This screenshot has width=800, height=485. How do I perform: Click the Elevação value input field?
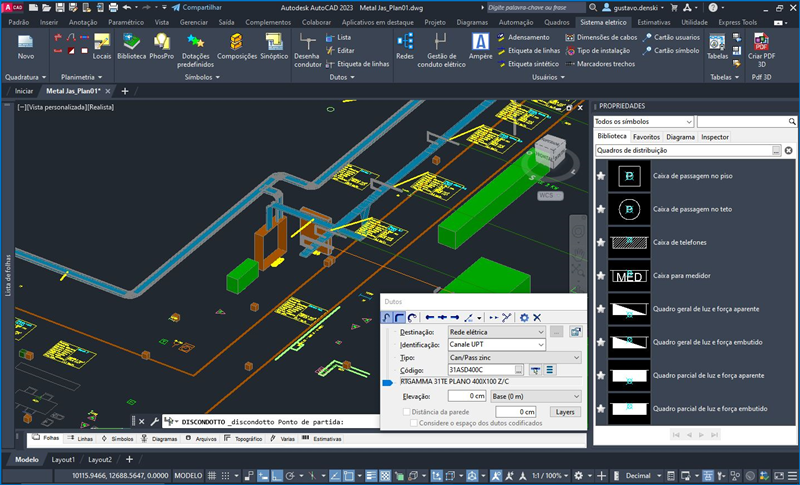(x=466, y=396)
